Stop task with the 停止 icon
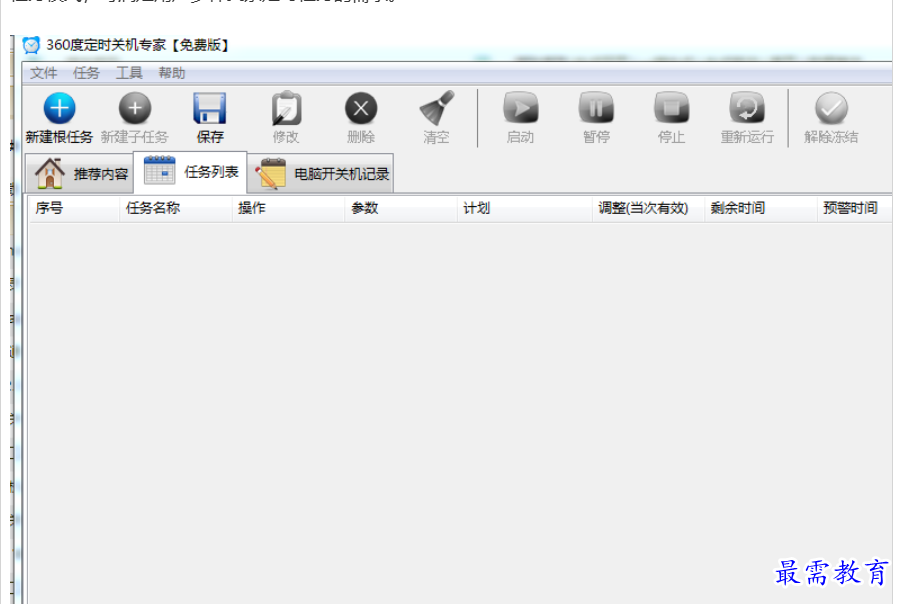This screenshot has height=604, width=897. click(x=672, y=108)
